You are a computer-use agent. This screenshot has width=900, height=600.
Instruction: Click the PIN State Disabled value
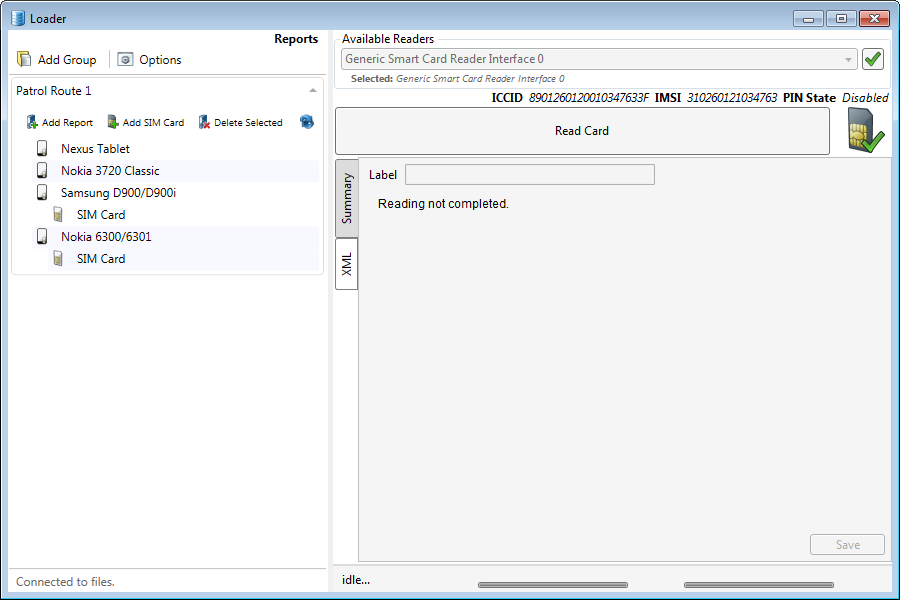865,98
